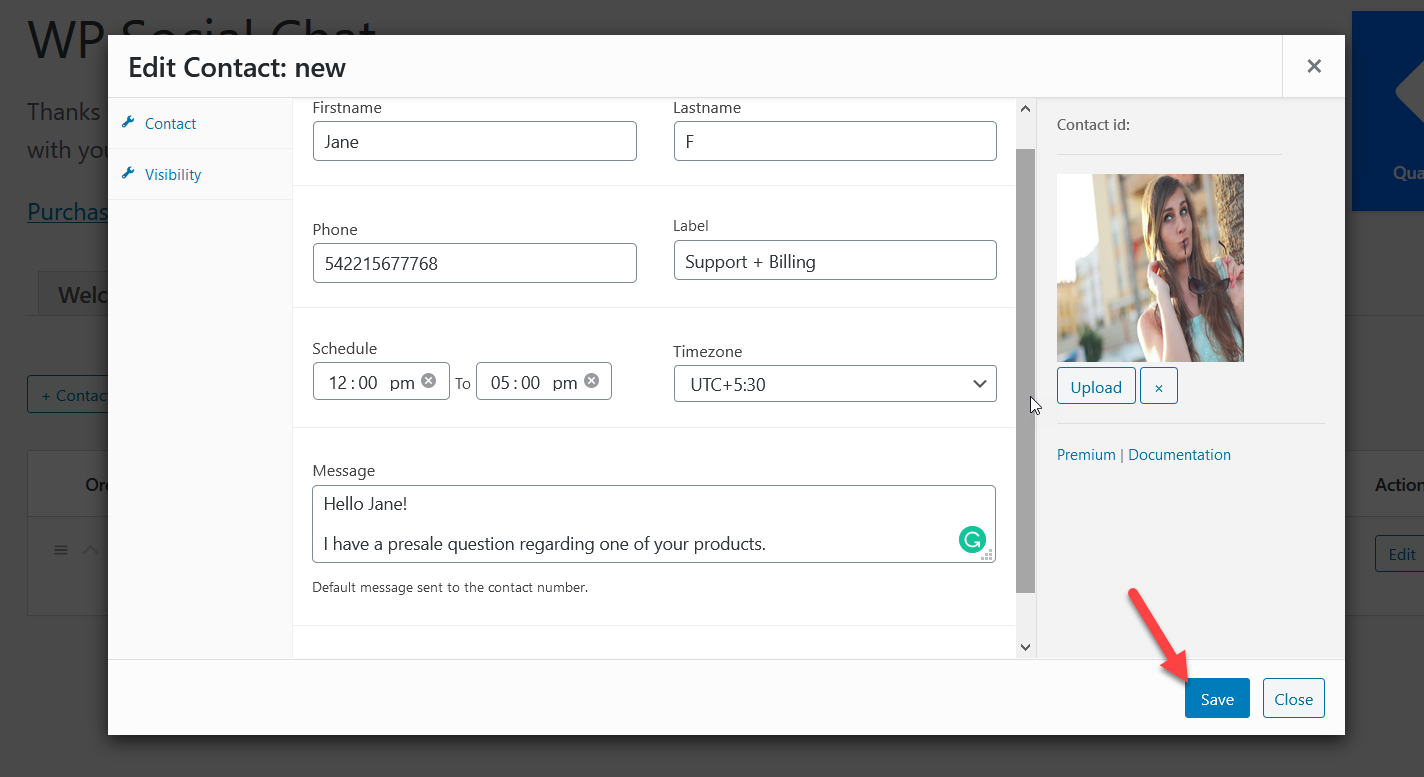Click the message box resize handle
Screen dimensions: 1424x777
click(988, 555)
